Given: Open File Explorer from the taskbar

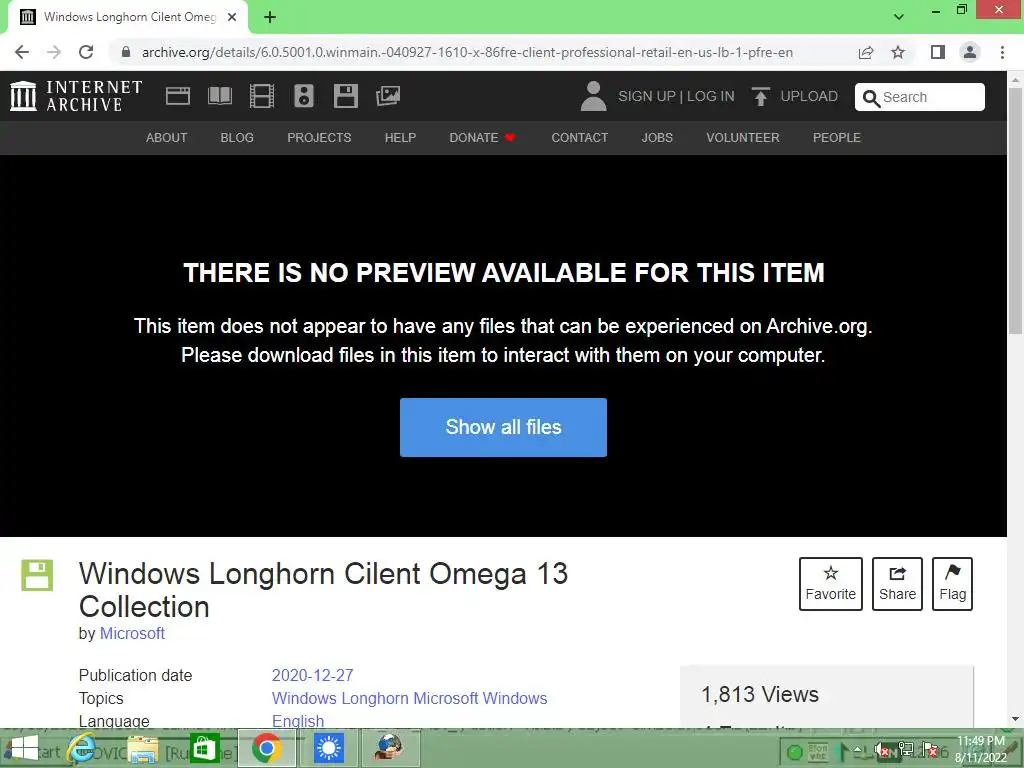Looking at the screenshot, I should tap(142, 748).
